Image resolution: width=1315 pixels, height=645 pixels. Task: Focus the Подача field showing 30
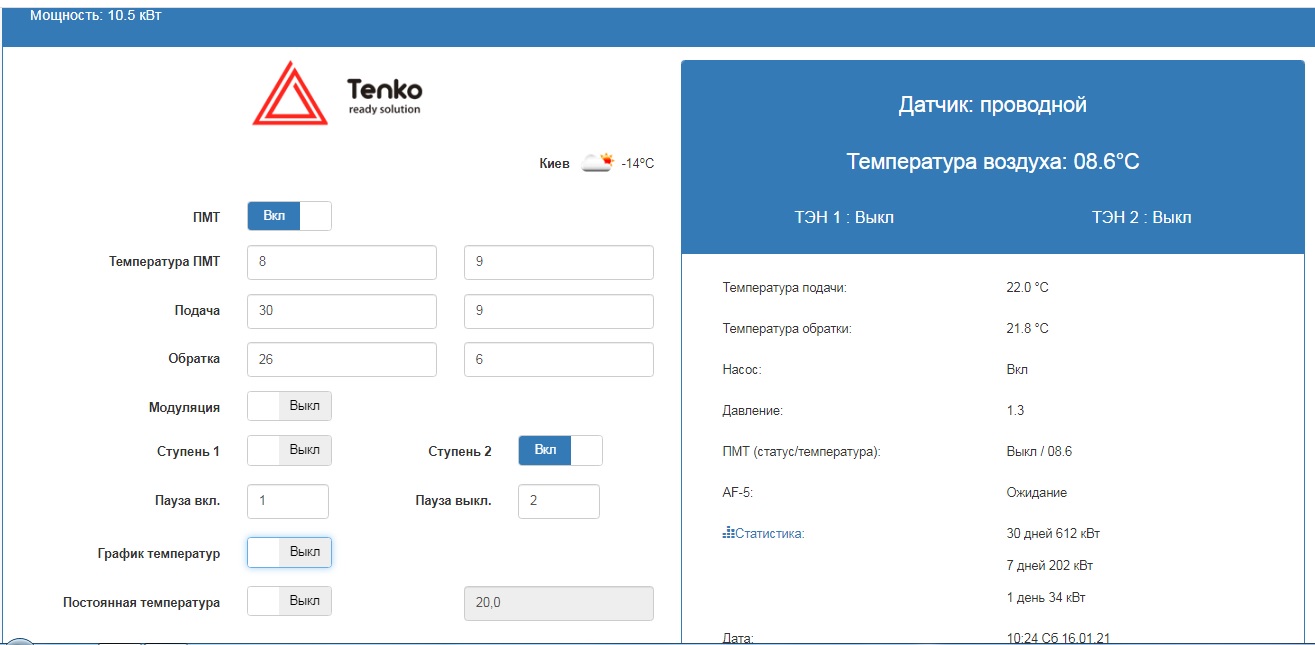342,311
